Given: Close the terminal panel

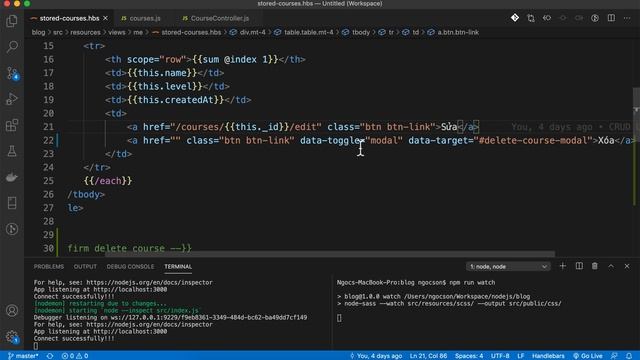Looking at the screenshot, I should click(627, 266).
